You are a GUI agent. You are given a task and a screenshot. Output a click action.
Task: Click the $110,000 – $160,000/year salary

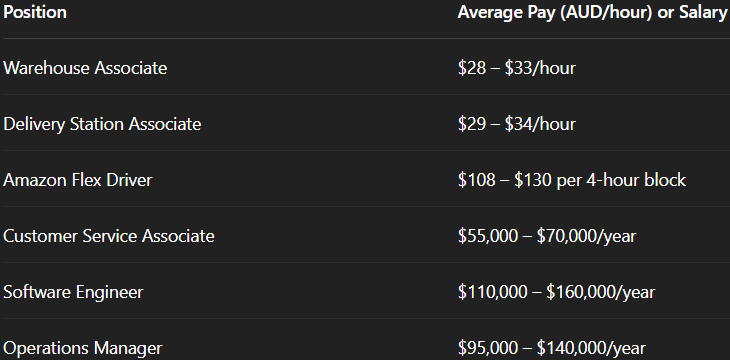[x=556, y=292]
